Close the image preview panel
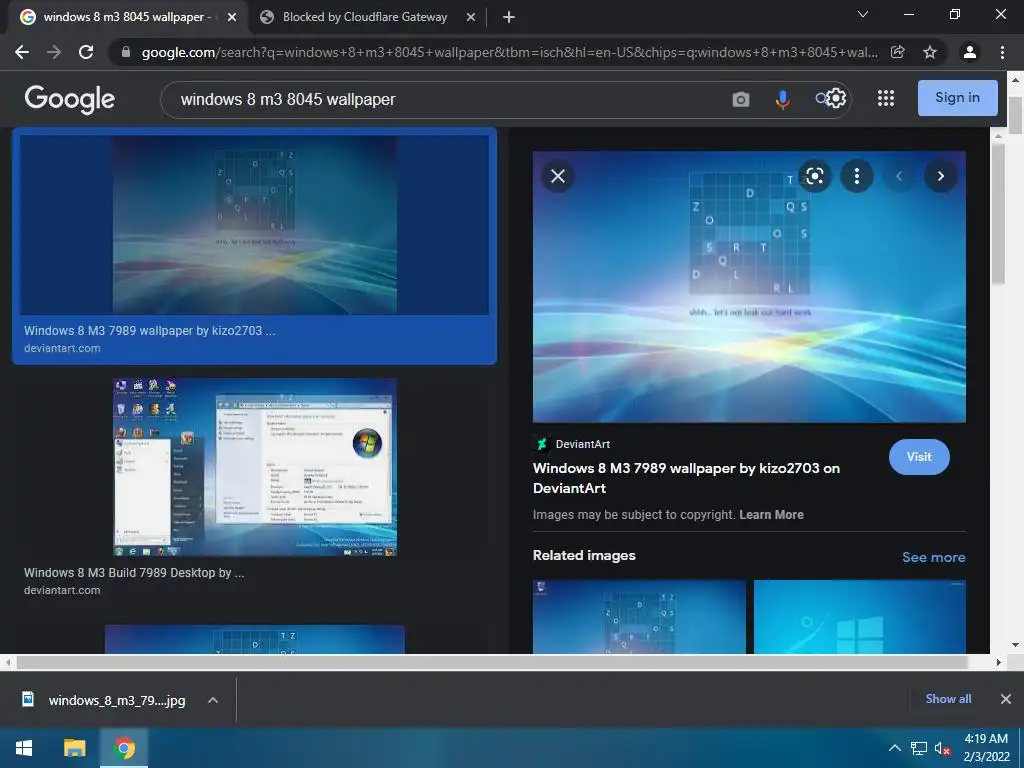The image size is (1024, 768). coord(558,176)
